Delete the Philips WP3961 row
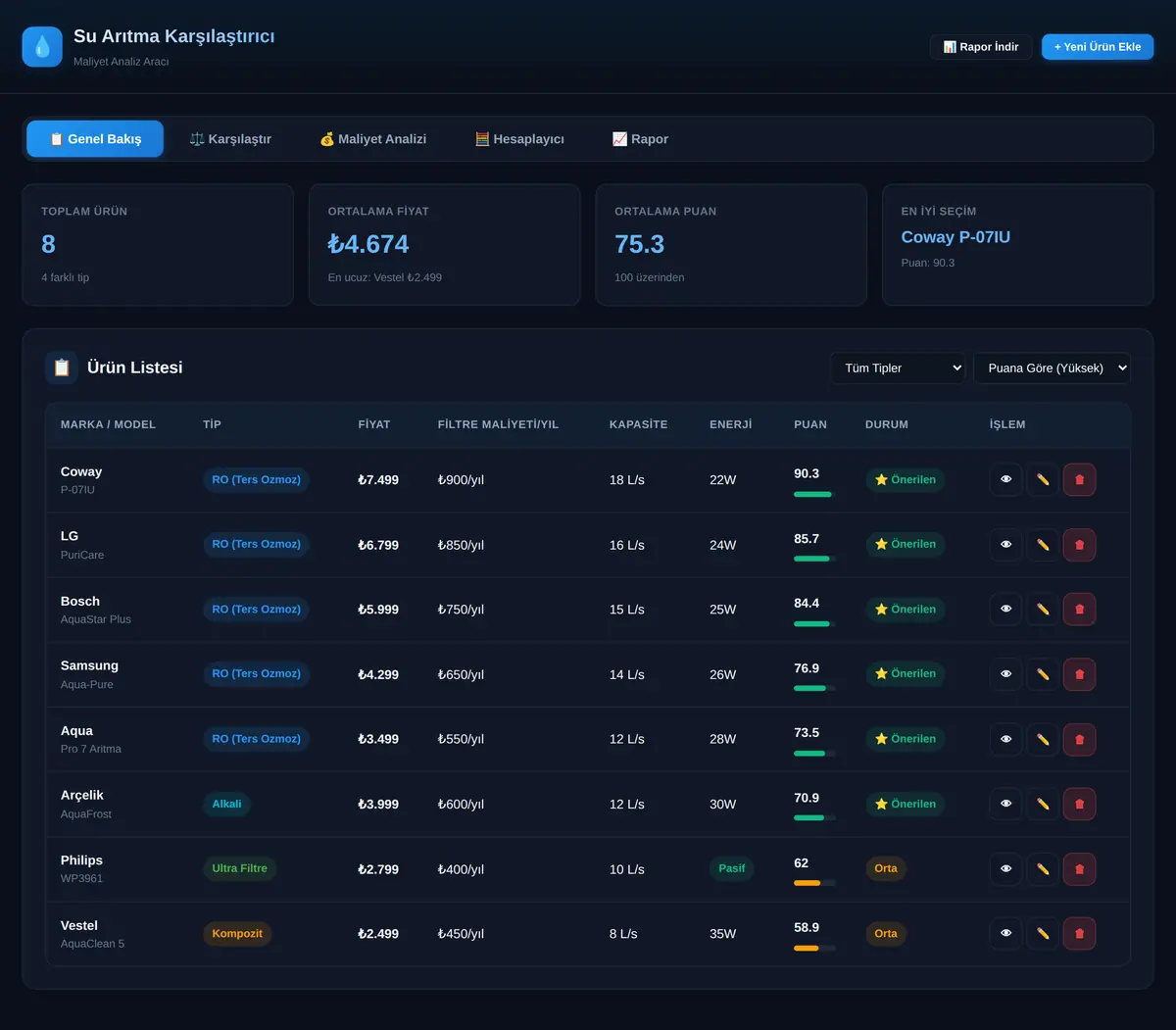 1080,869
